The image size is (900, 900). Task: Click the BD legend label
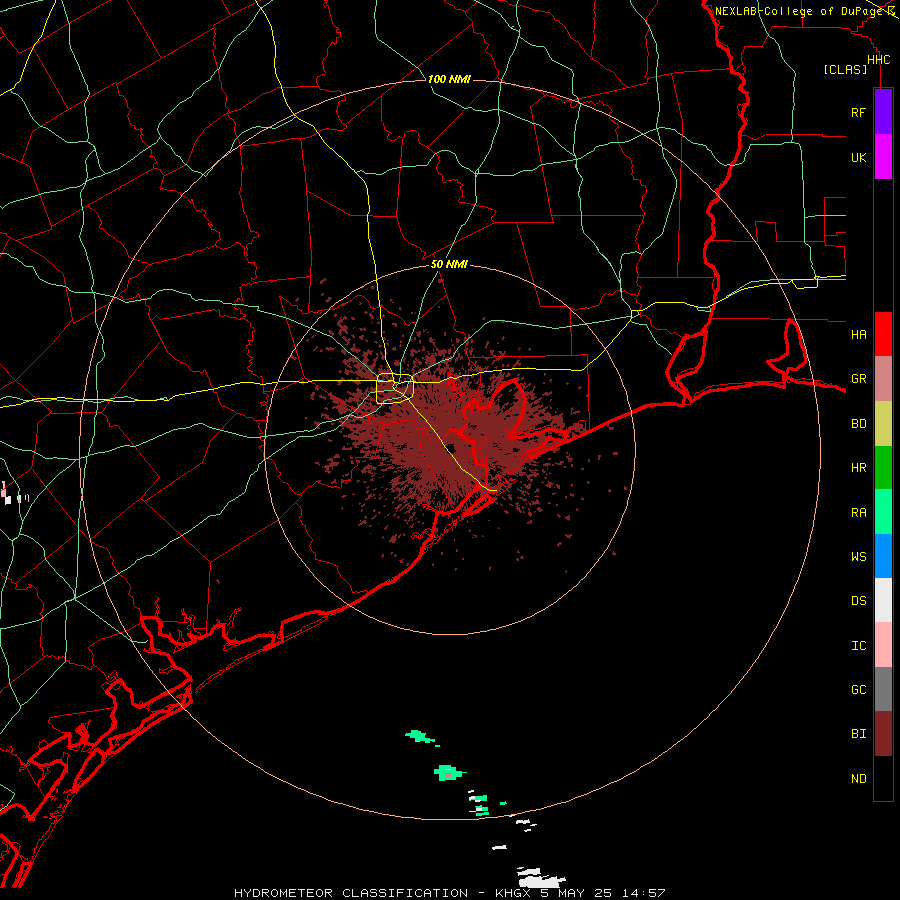pos(858,424)
